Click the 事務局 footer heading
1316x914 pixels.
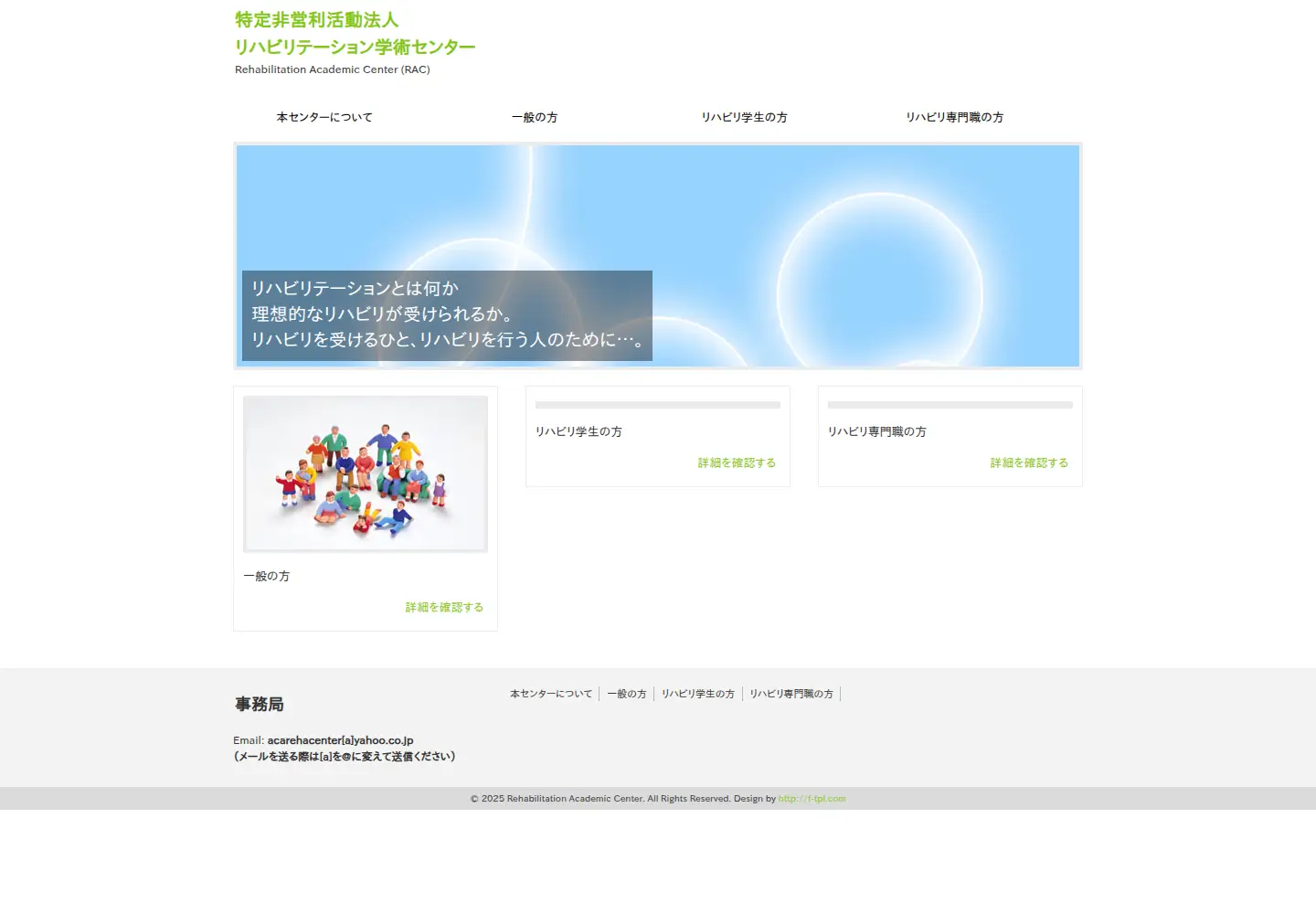[260, 705]
